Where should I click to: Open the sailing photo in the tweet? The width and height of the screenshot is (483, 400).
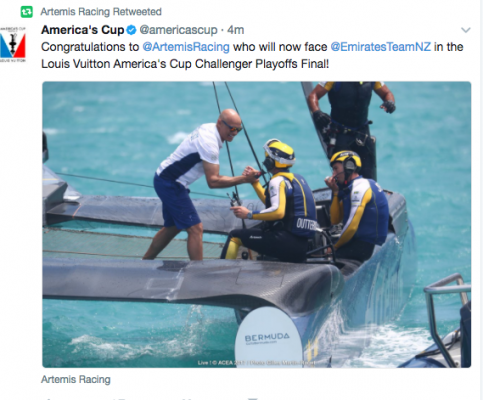pos(257,225)
